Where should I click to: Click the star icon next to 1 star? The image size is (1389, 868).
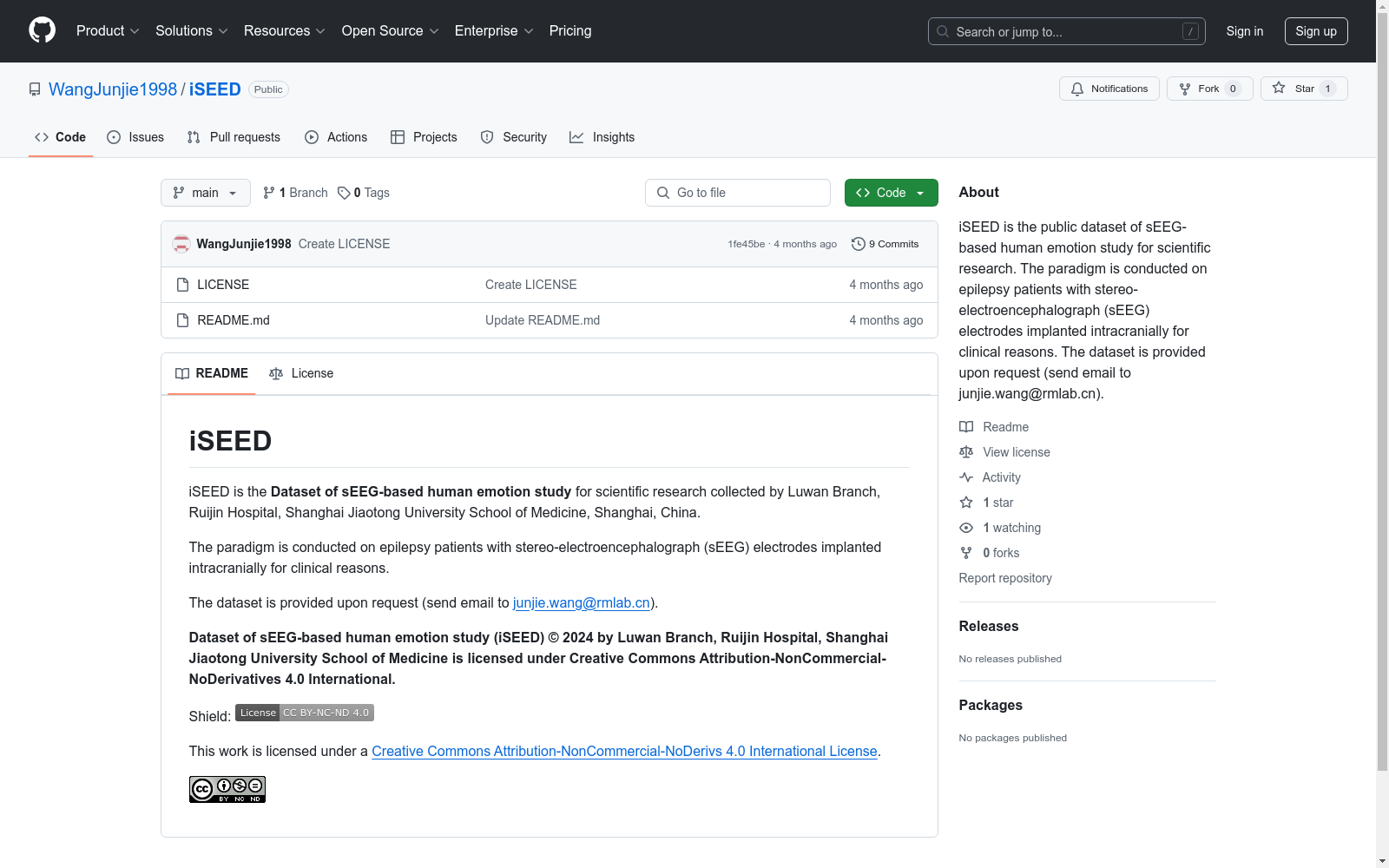coord(966,503)
